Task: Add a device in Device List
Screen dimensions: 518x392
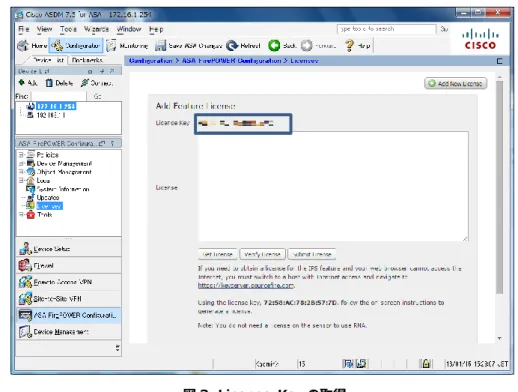Action: 28,83
